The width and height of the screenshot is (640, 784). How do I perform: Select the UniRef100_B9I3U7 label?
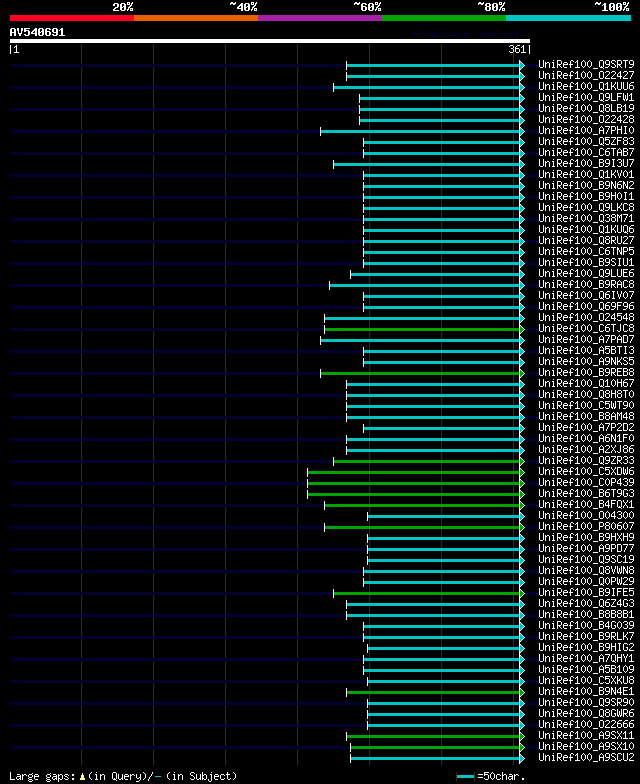(x=586, y=164)
